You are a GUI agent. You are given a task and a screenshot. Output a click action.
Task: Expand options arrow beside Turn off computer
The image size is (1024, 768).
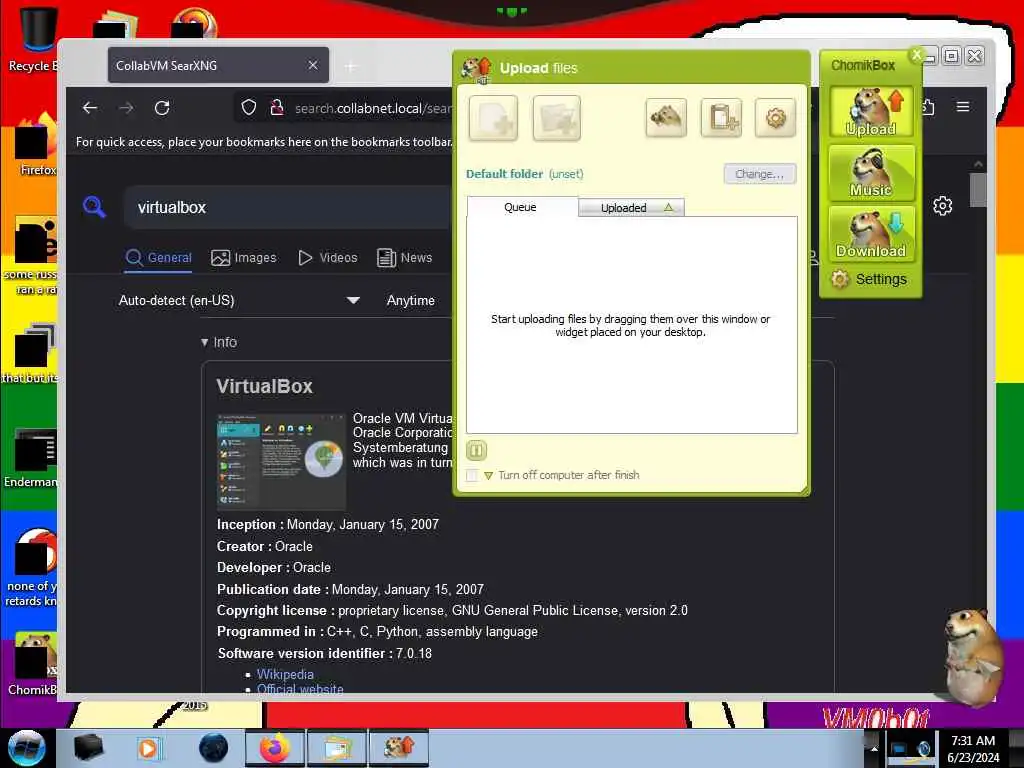click(488, 475)
